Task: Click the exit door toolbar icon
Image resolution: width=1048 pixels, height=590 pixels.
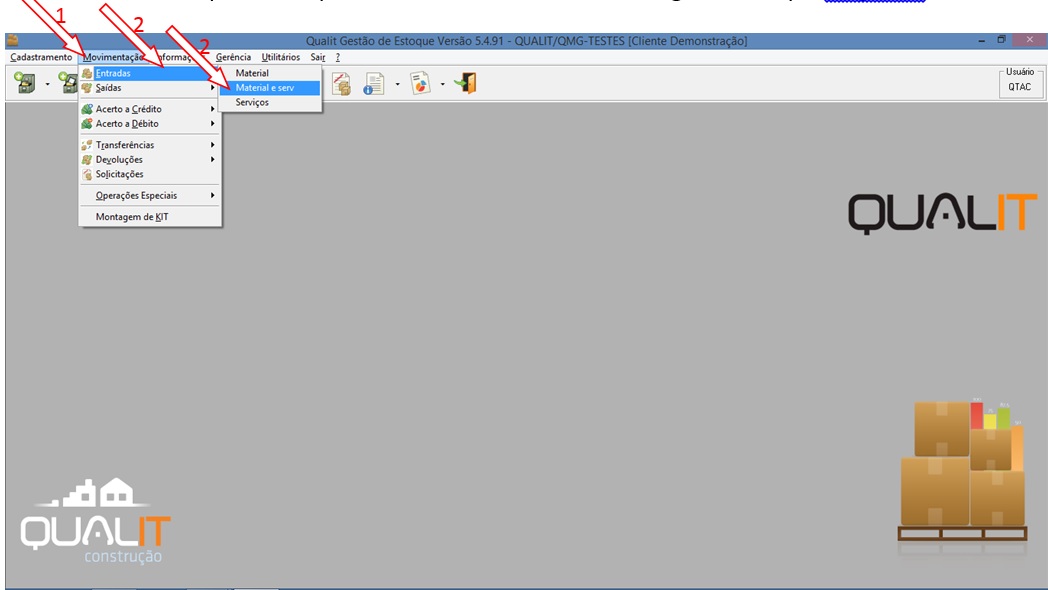Action: click(466, 84)
